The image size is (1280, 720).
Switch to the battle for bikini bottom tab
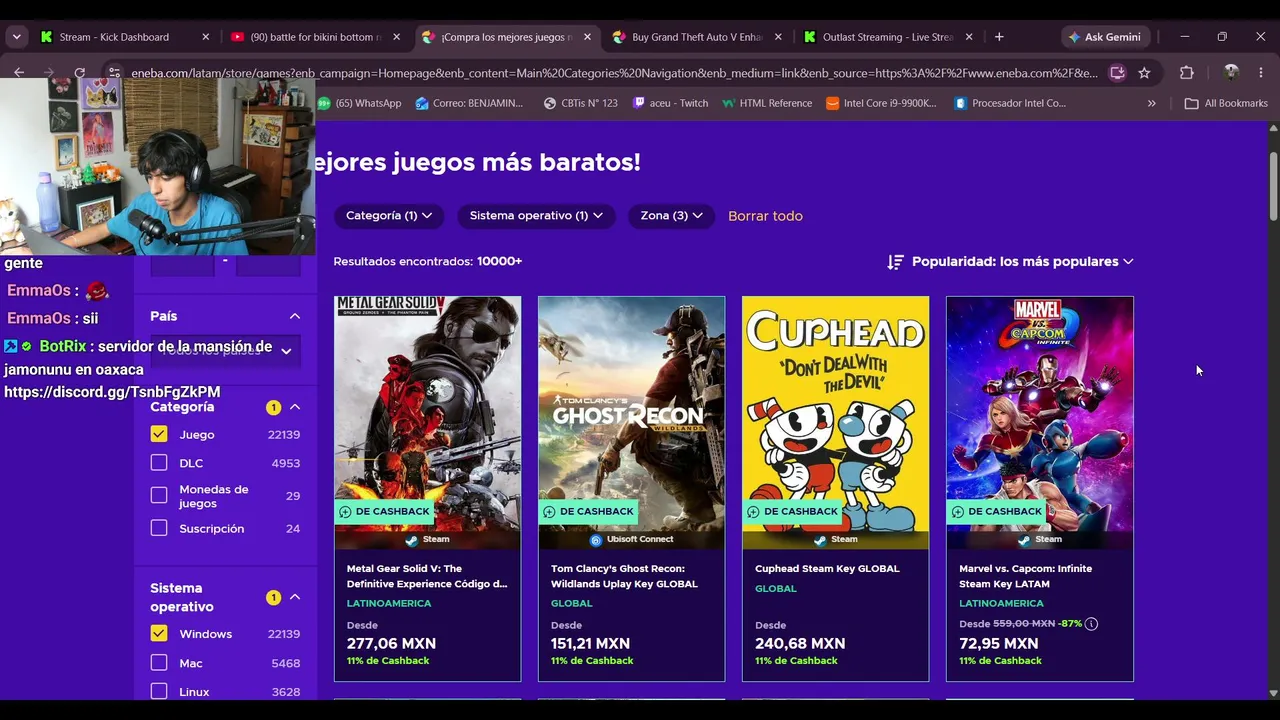(x=315, y=37)
